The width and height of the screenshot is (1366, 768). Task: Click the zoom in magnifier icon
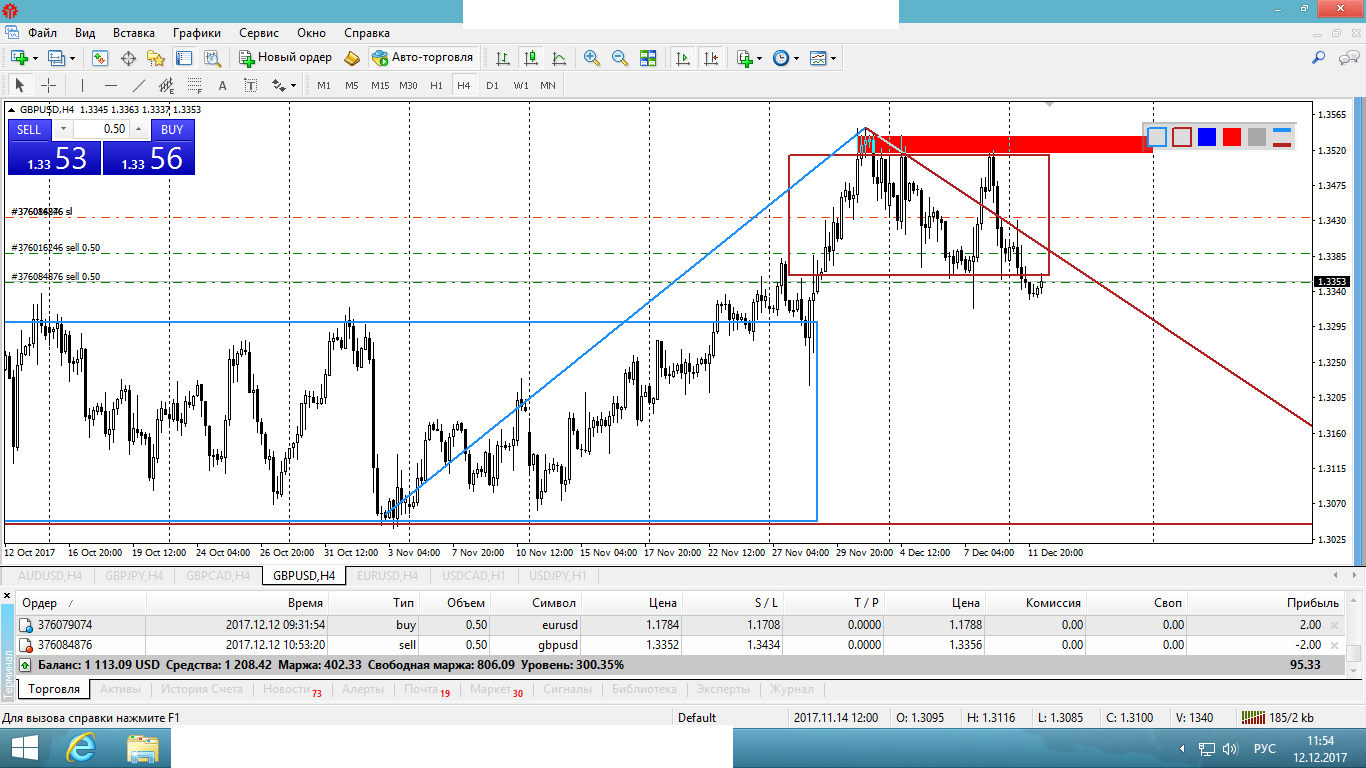point(592,58)
